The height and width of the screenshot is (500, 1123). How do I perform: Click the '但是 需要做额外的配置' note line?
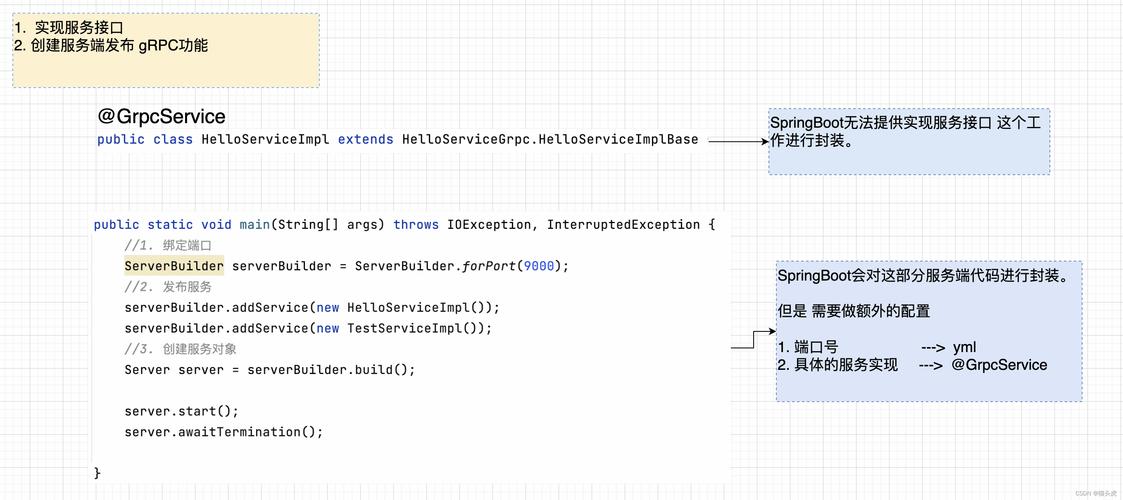pyautogui.click(x=855, y=311)
